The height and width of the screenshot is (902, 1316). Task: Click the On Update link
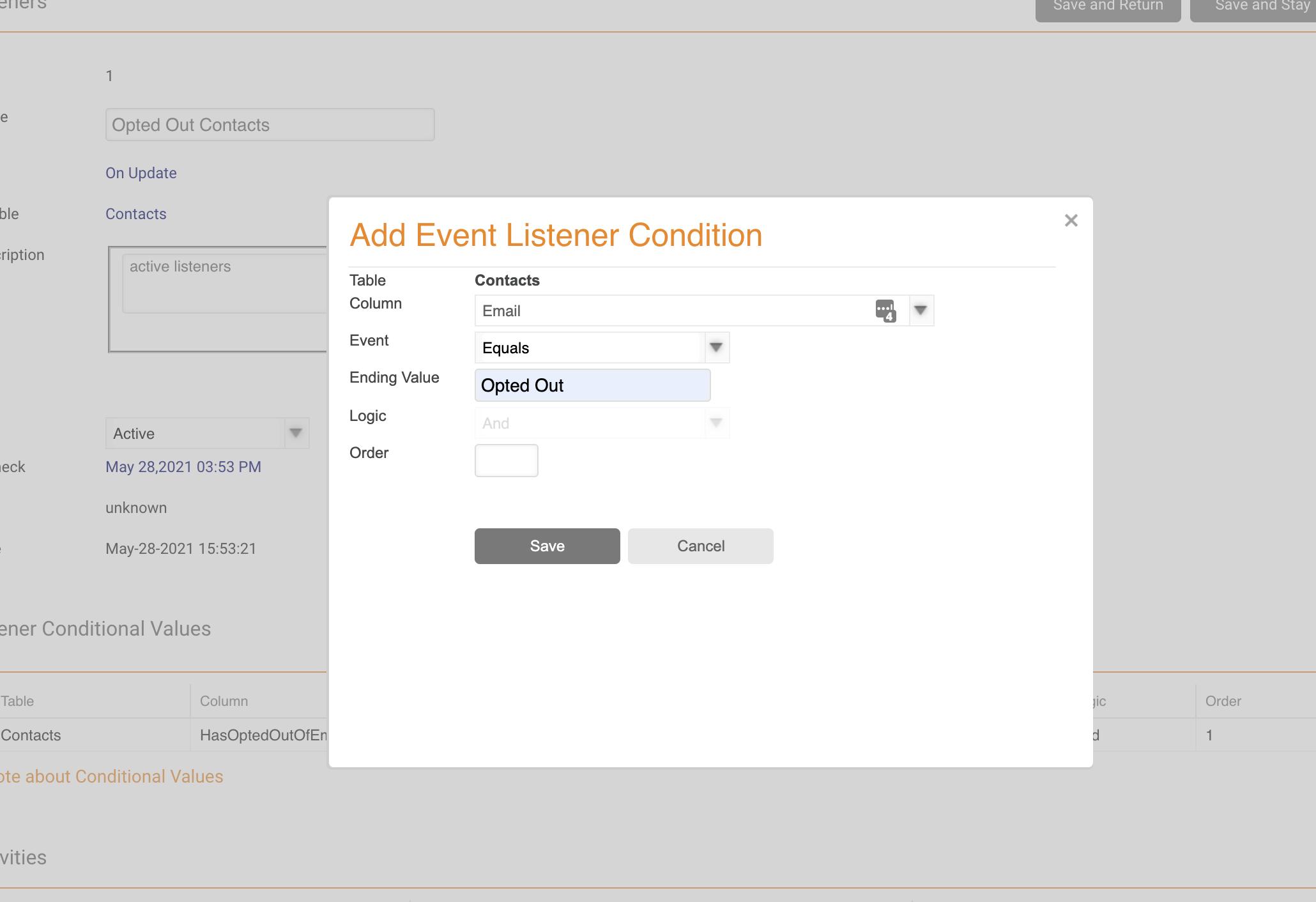[141, 173]
